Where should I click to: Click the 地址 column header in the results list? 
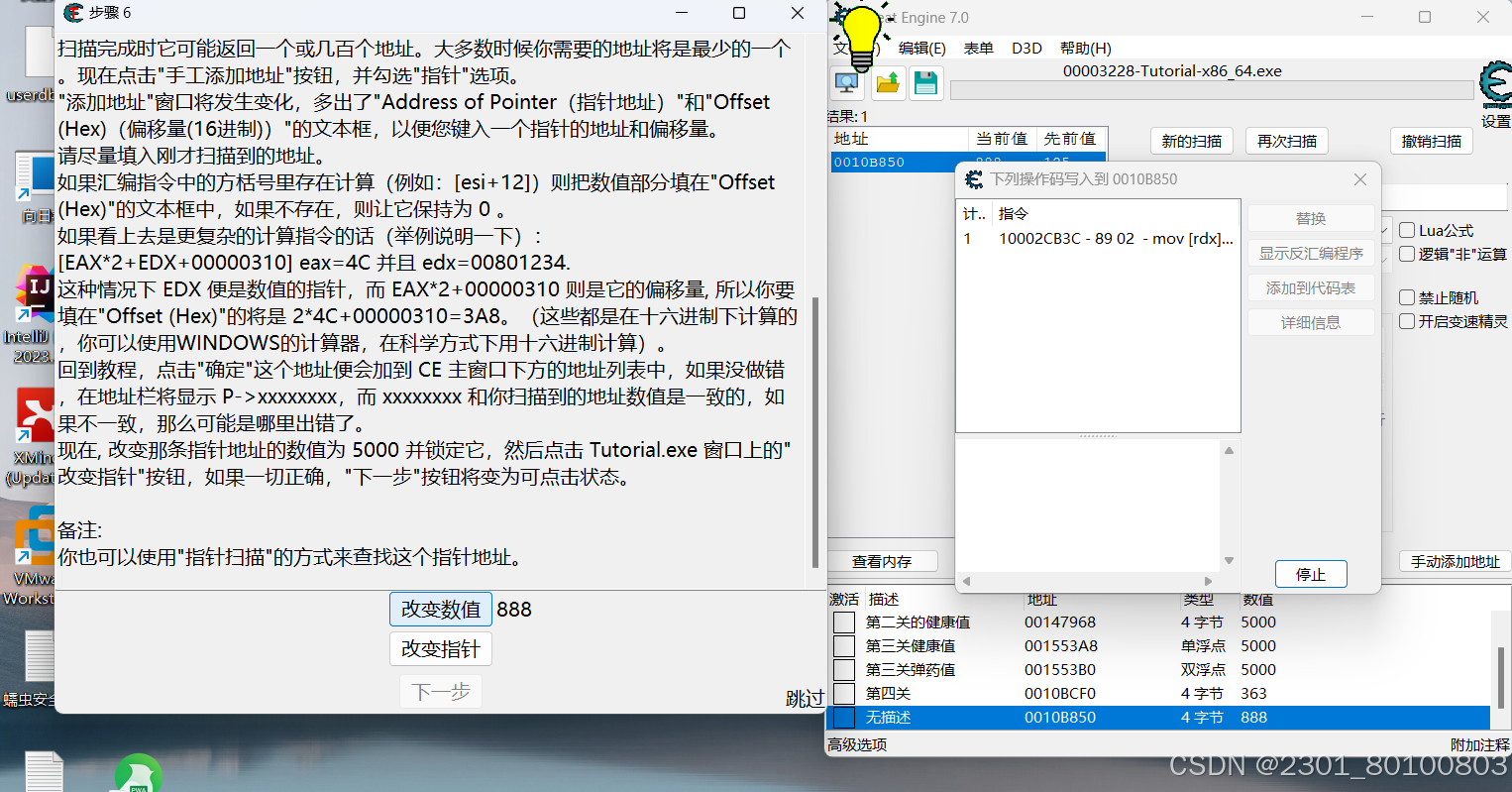pos(899,139)
